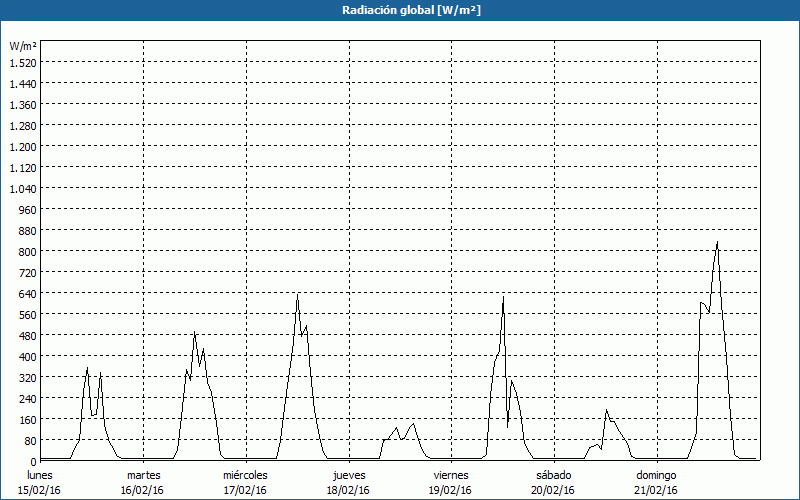Screen dimensions: 800x500
Task: Click the "martes" day label
Action: tap(143, 475)
